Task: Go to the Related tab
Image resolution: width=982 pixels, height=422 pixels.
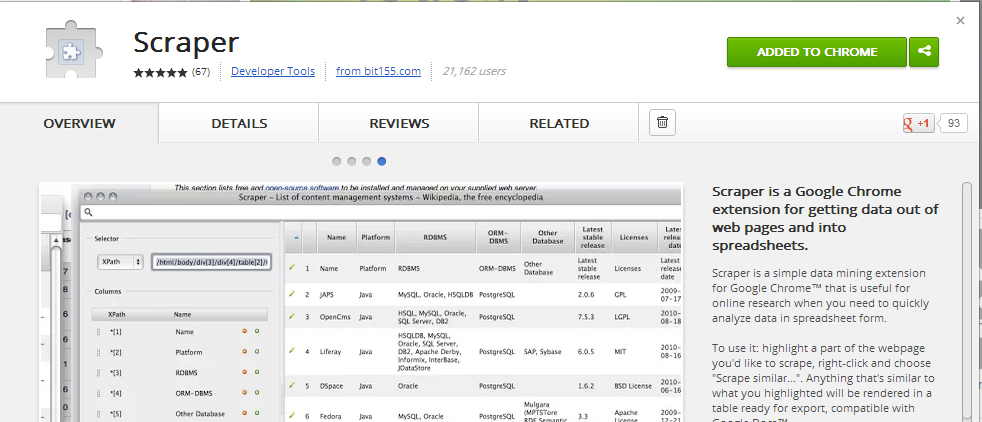Action: 559,124
